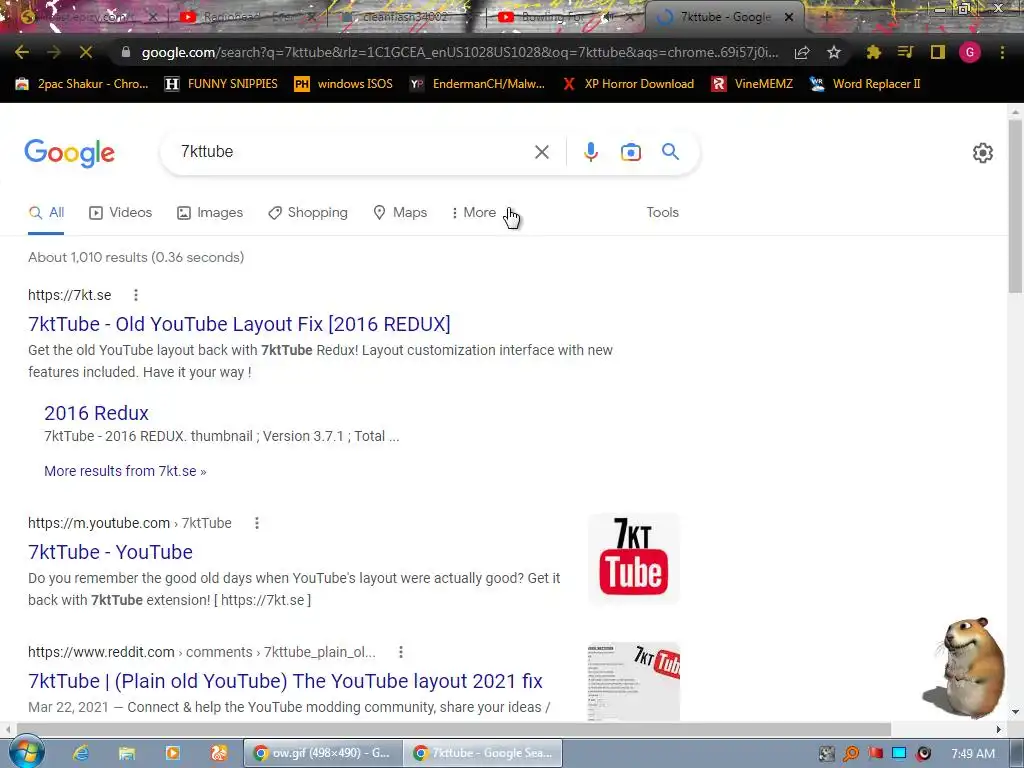1024x768 pixels.
Task: Click the horizontal scrollbar right arrow
Action: pyautogui.click(x=999, y=729)
